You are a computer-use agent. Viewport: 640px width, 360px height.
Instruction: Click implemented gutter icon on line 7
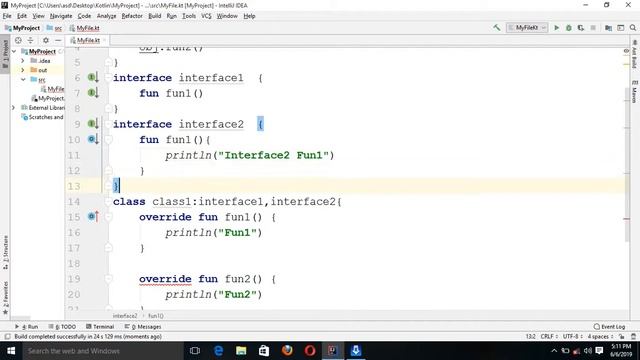tap(93, 93)
